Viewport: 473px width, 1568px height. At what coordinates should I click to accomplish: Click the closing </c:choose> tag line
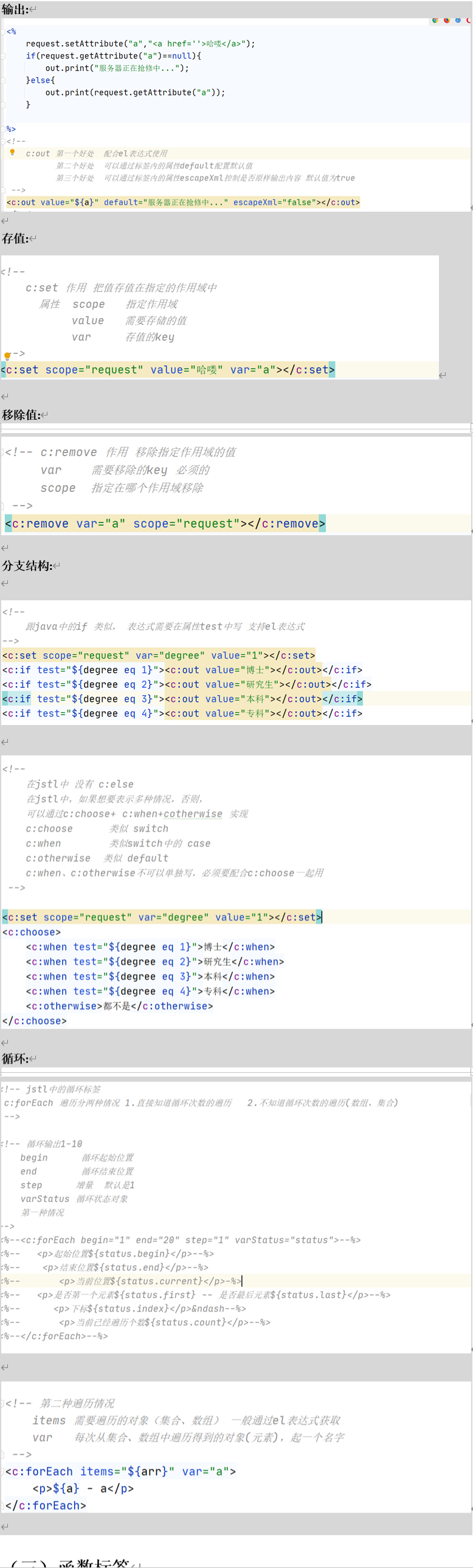35,1021
